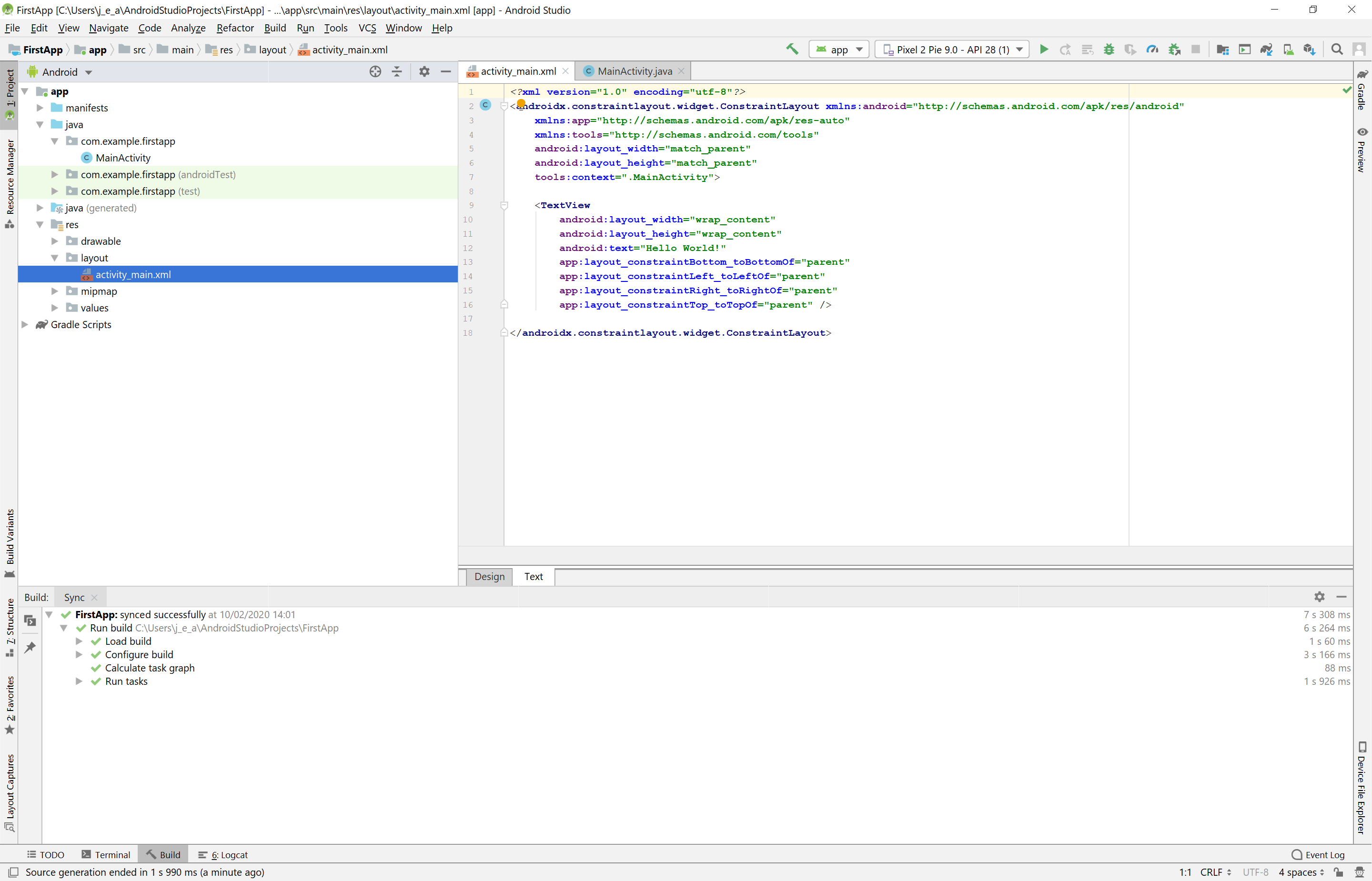1372x881 pixels.
Task: Click the IDE memory/inspector status bar icon
Action: point(1360,872)
